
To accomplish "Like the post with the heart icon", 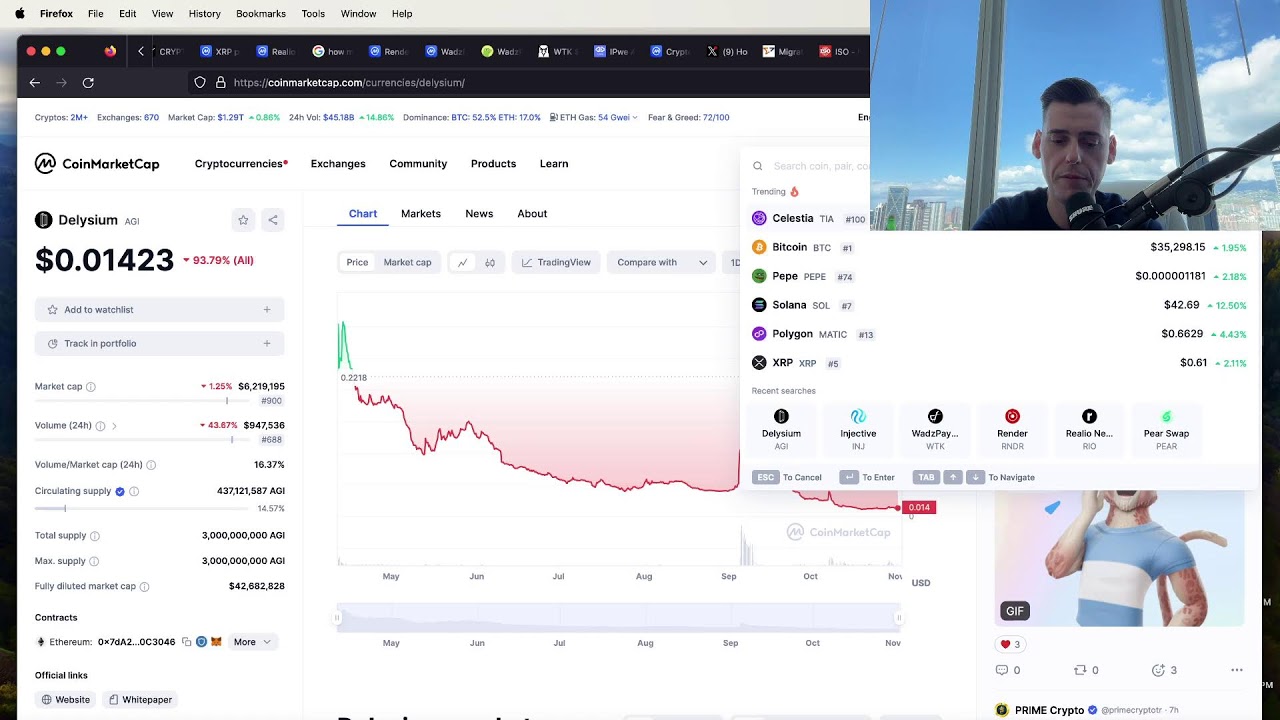I will tap(1005, 644).
